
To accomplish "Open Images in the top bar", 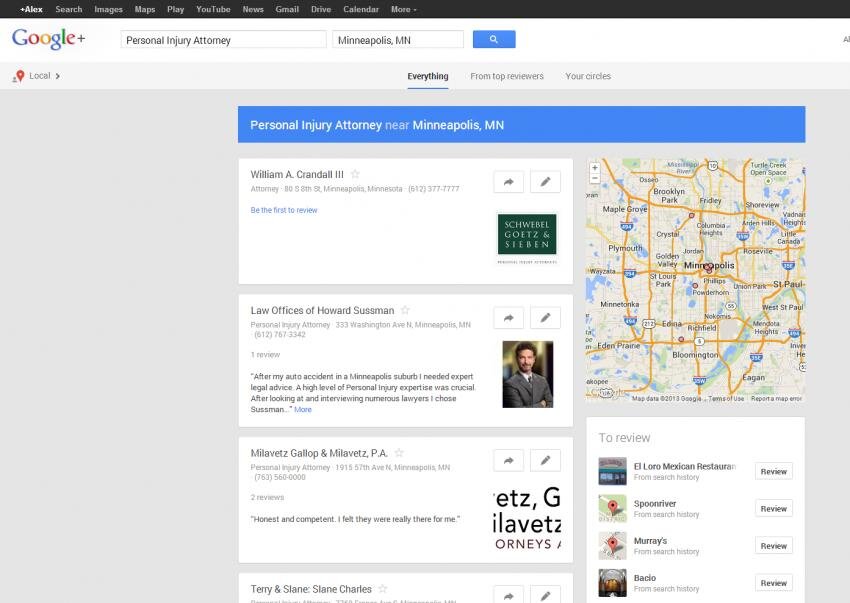I will pos(108,9).
